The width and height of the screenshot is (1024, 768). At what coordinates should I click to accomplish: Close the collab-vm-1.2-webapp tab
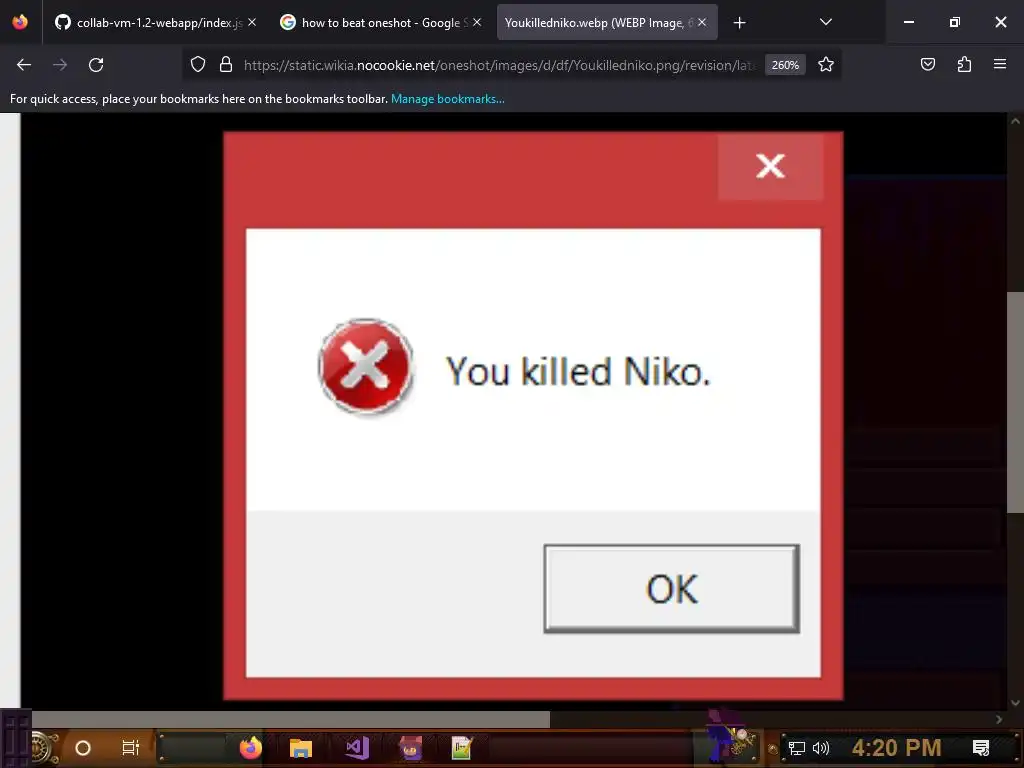pos(252,23)
